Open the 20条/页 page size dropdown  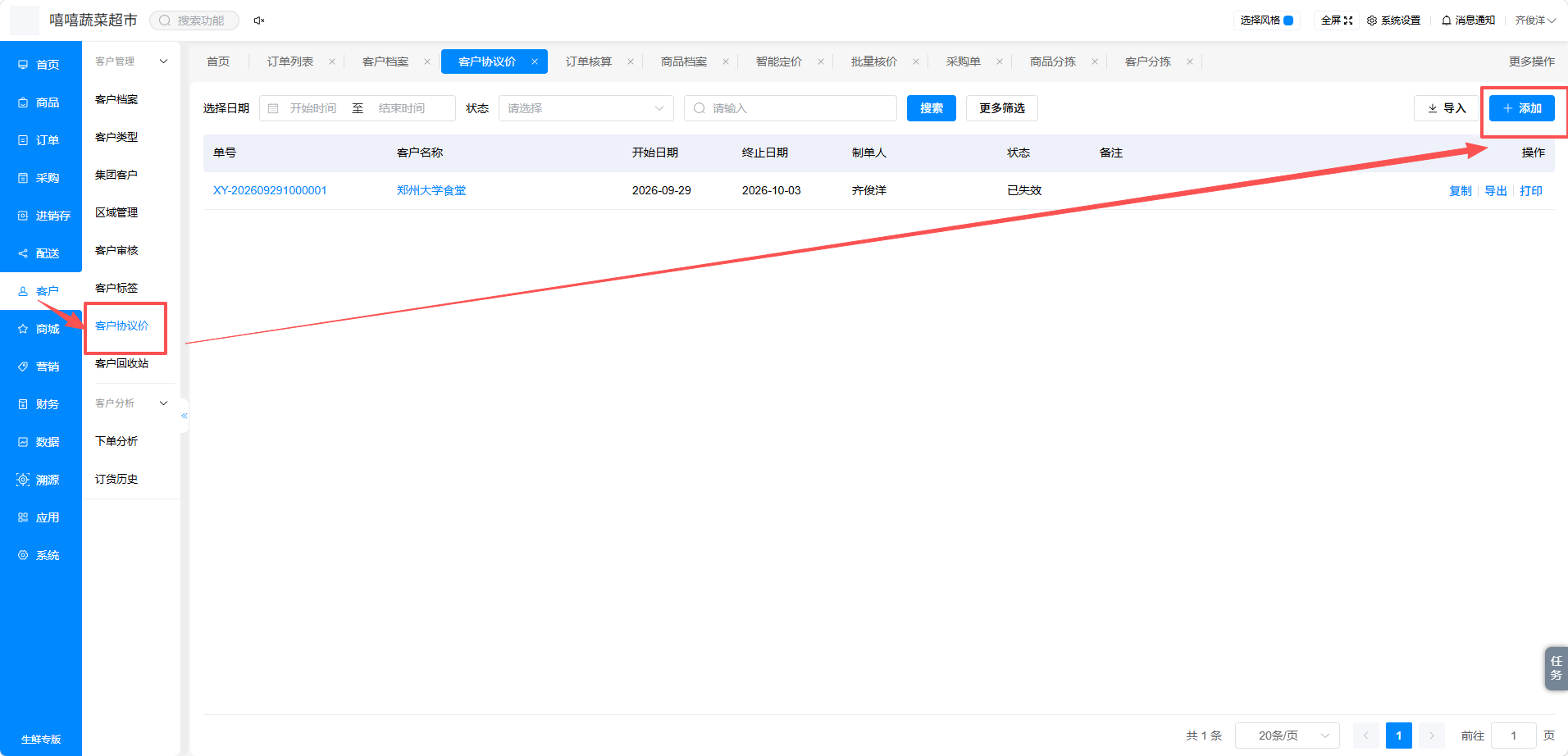1287,736
